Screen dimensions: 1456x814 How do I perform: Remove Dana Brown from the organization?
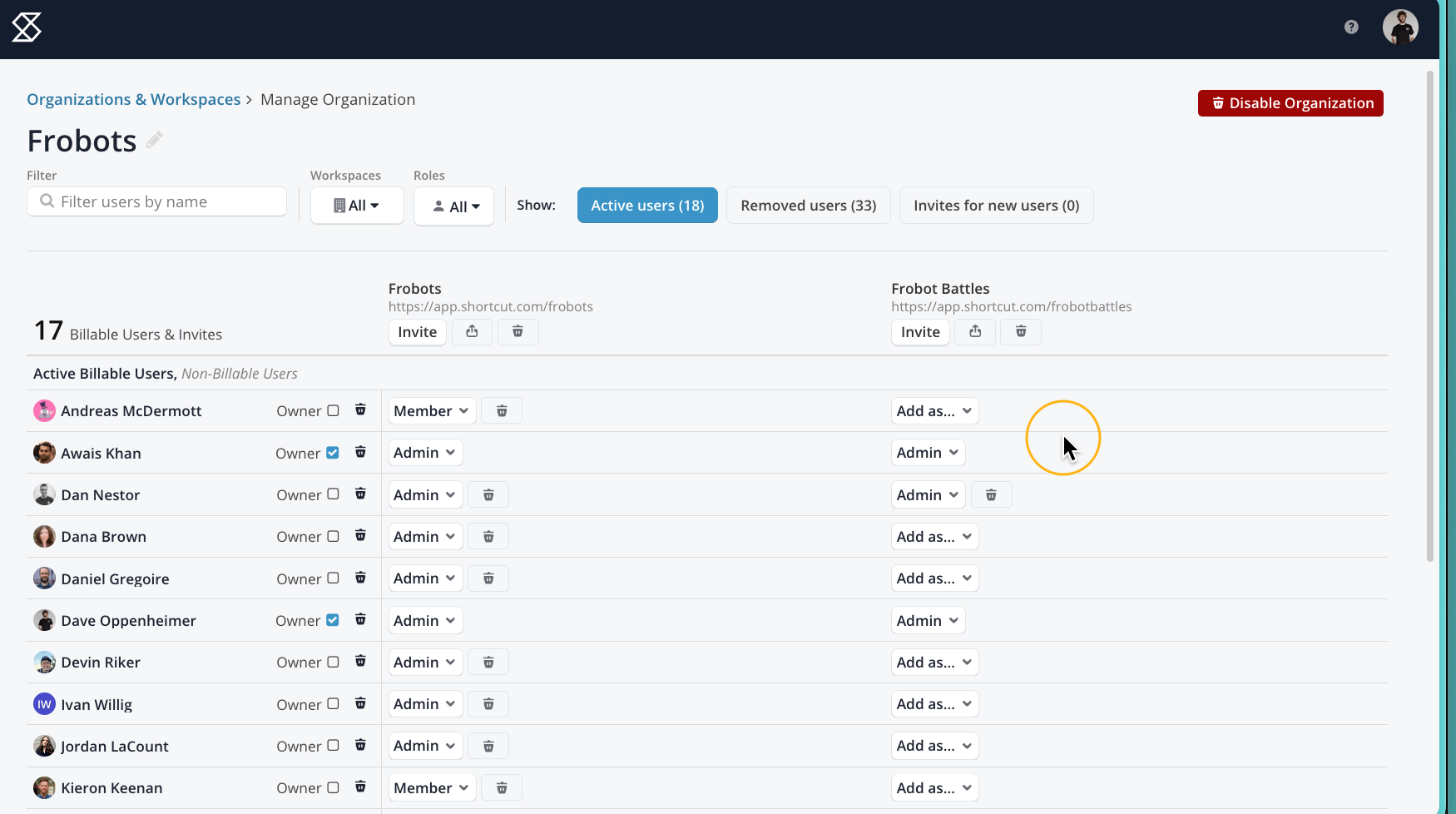coord(360,535)
